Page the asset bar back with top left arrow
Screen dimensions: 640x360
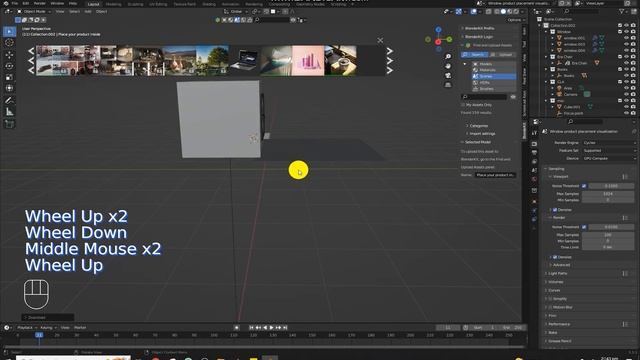pyautogui.click(x=31, y=51)
